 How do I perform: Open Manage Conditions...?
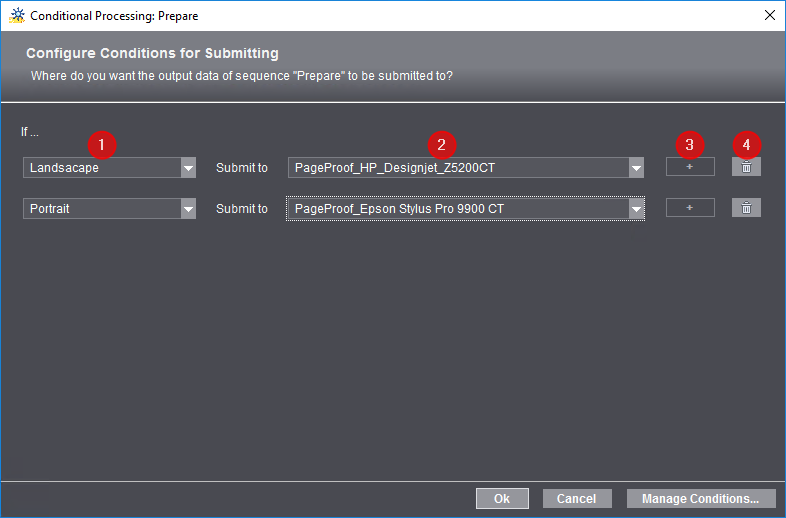[x=700, y=498]
